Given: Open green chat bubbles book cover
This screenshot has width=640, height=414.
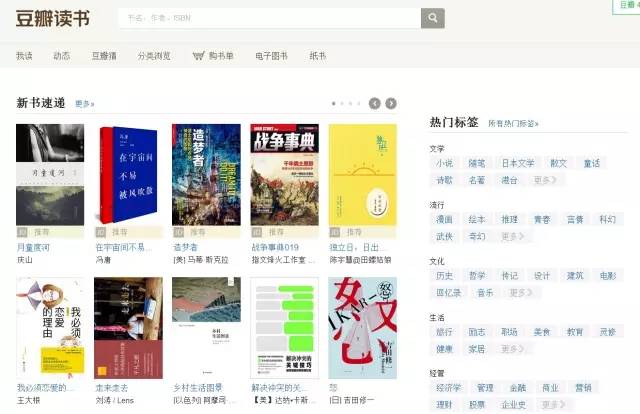Looking at the screenshot, I should click(x=284, y=328).
